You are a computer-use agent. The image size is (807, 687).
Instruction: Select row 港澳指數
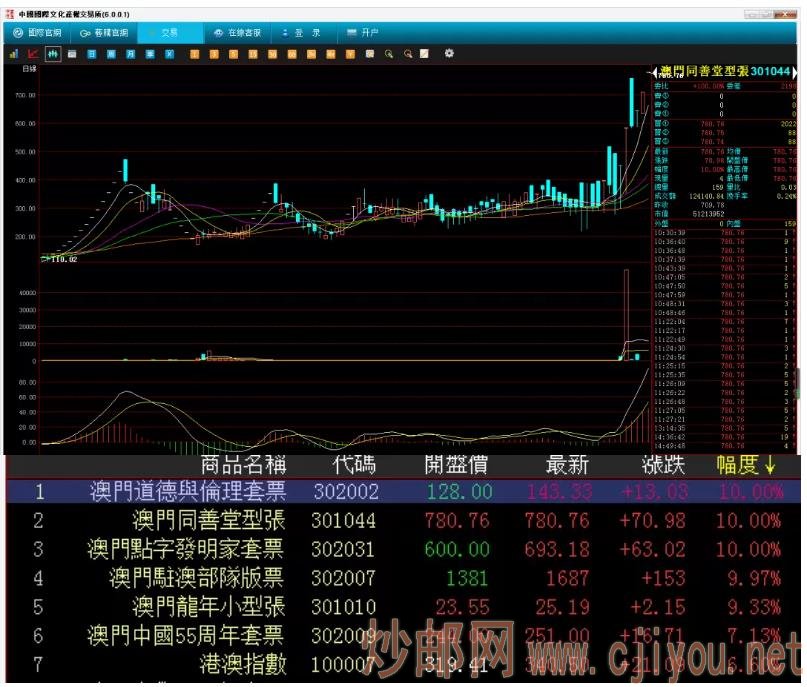tap(403, 665)
